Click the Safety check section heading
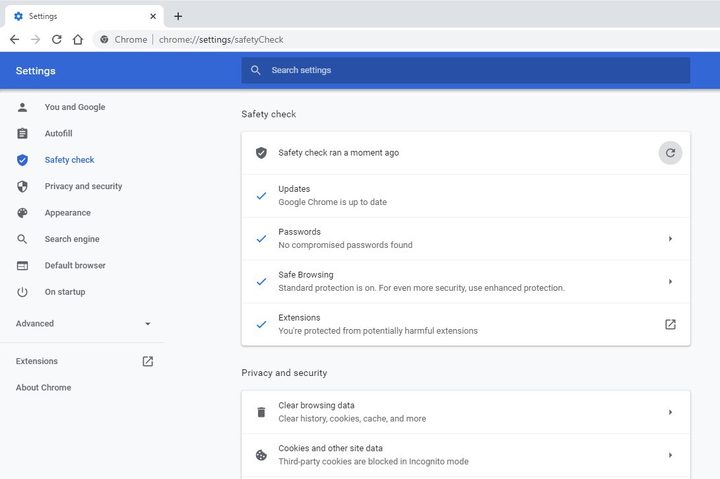Screen dimensions: 720x479 click(269, 114)
